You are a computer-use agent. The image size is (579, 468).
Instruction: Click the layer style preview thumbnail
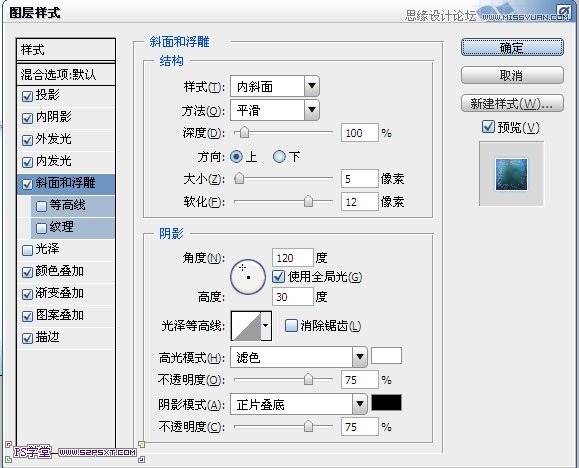click(511, 174)
